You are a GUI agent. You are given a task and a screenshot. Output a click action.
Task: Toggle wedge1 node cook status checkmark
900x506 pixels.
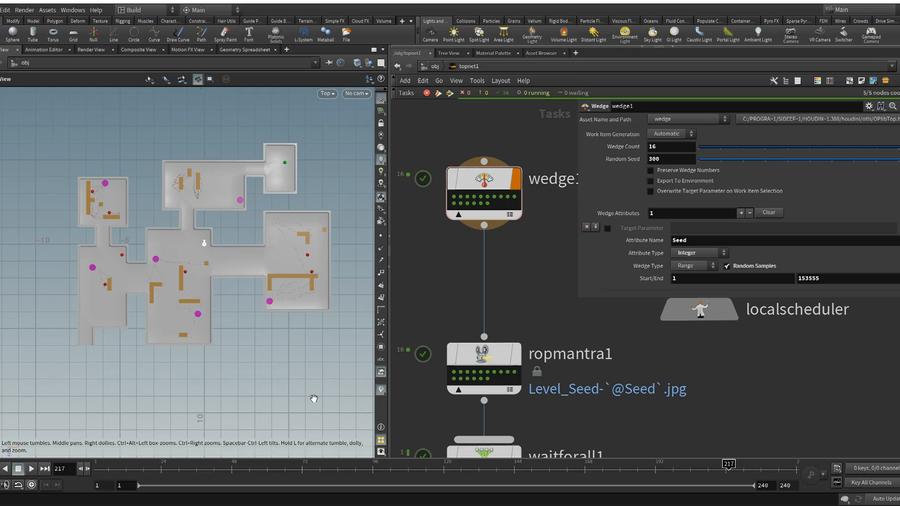point(423,178)
